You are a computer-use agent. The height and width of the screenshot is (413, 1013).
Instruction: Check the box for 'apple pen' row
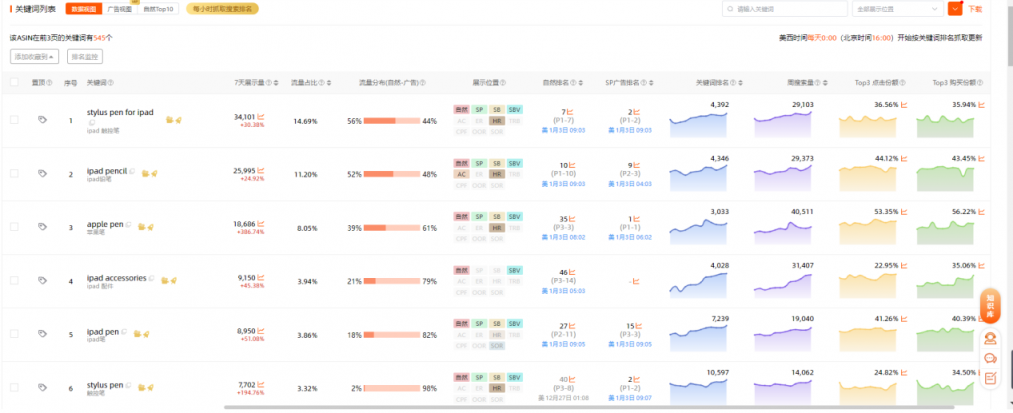point(14,227)
